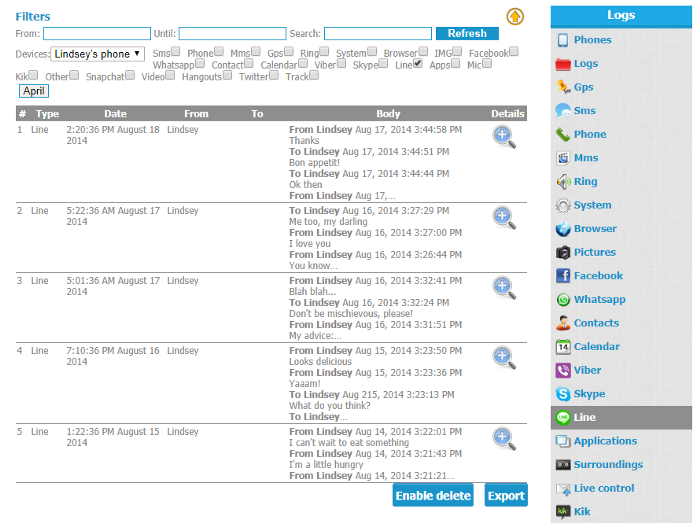700x523 pixels.
Task: Tick the Twitter filter checkbox
Action: click(x=274, y=75)
